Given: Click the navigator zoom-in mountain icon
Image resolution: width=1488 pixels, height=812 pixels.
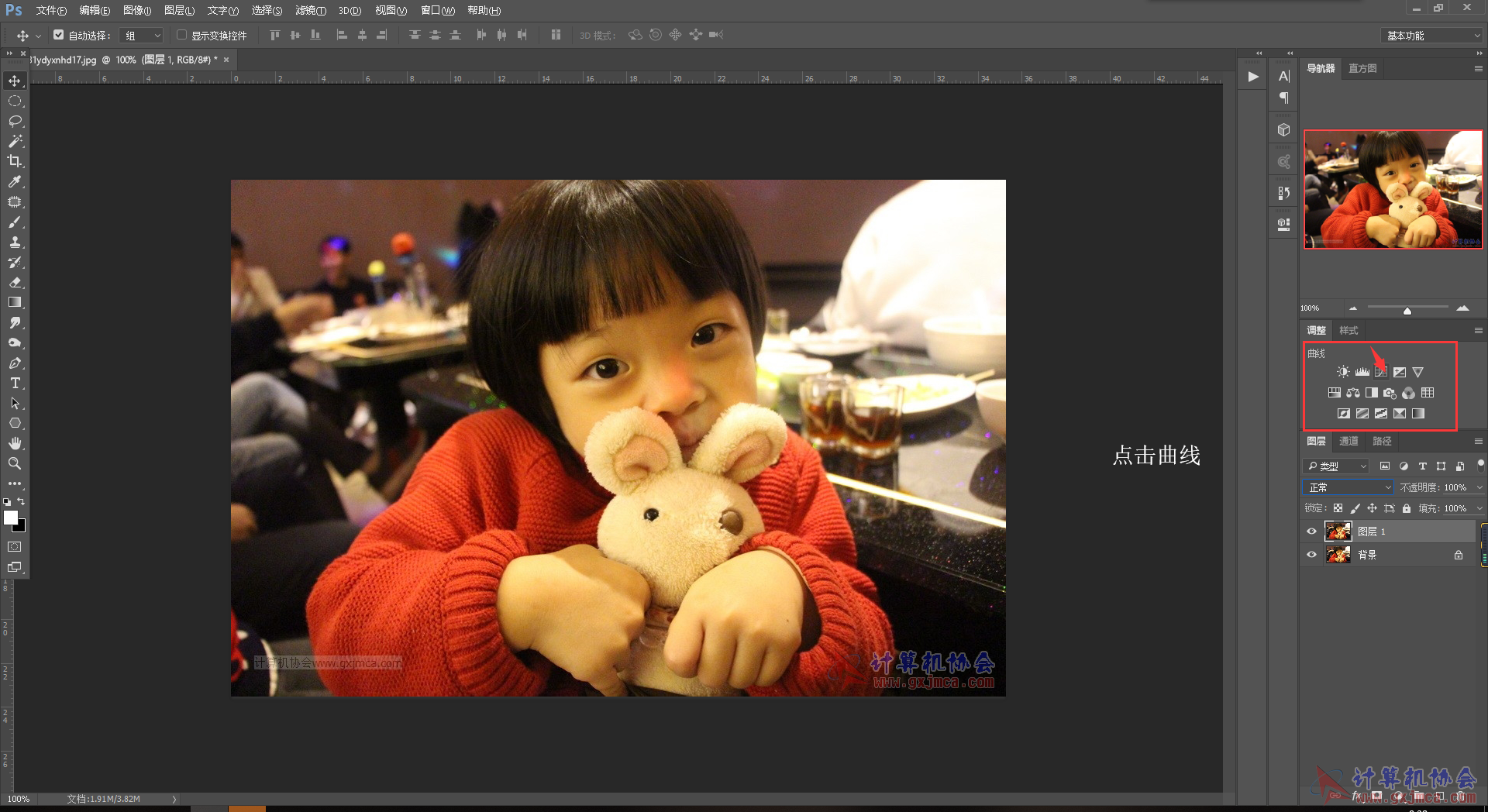Looking at the screenshot, I should [x=1462, y=308].
